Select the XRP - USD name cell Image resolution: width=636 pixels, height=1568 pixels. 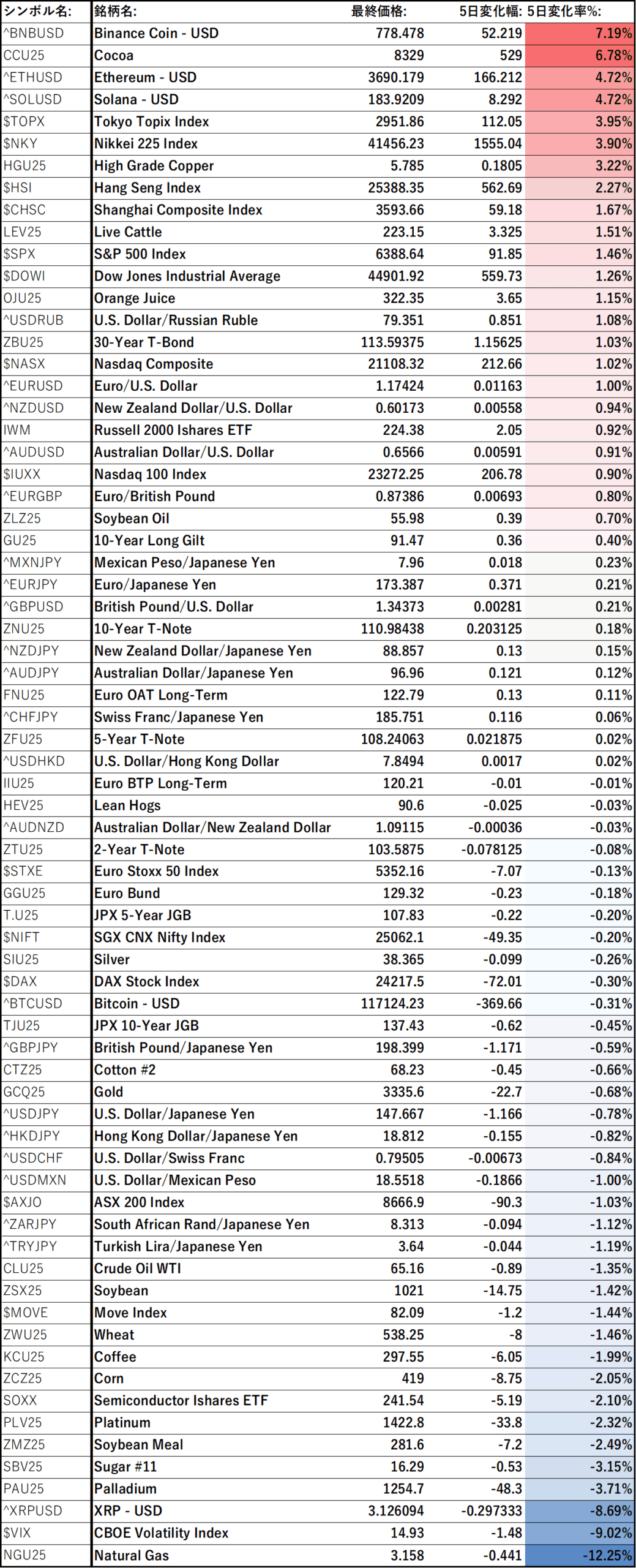pyautogui.click(x=128, y=1510)
